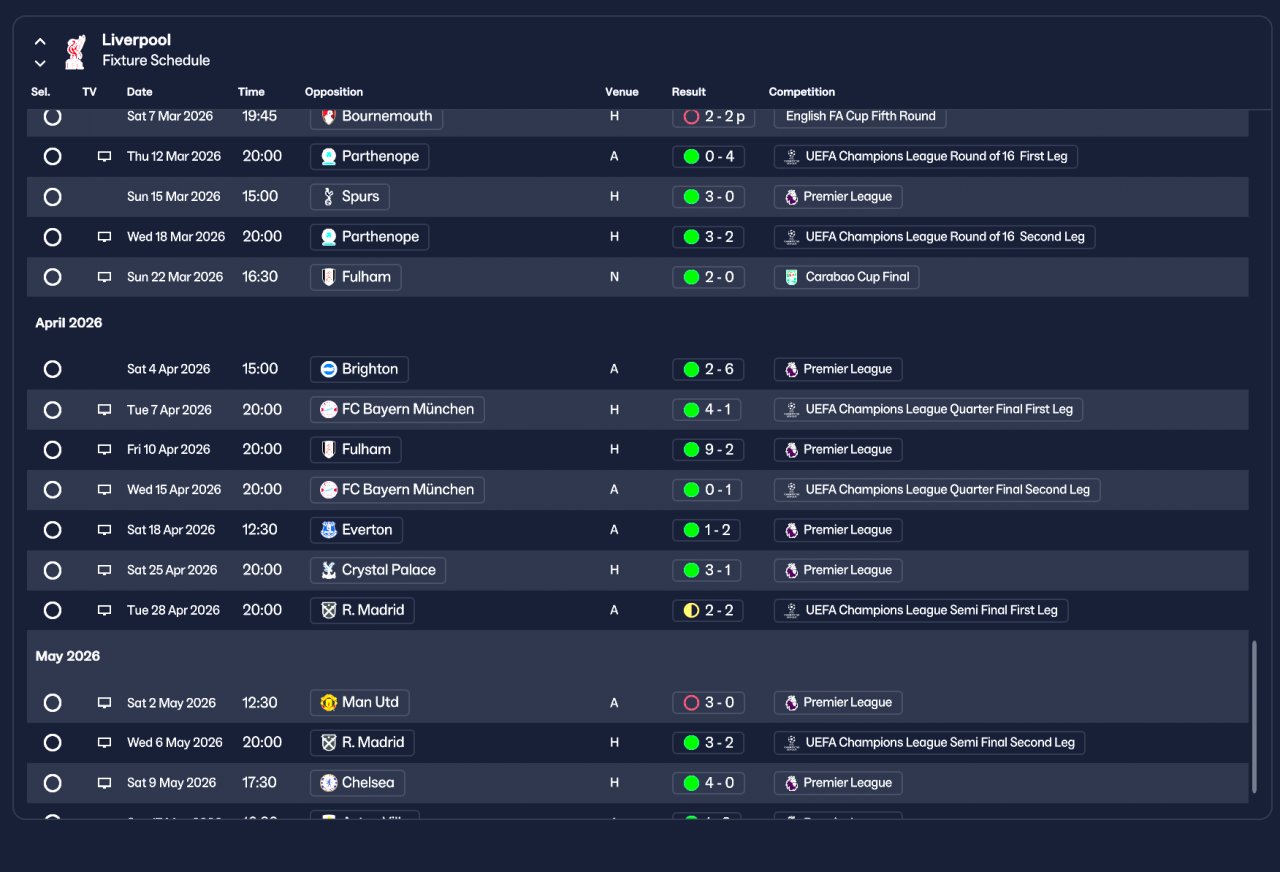Image resolution: width=1280 pixels, height=872 pixels.
Task: Sort by the Venue column header
Action: [622, 92]
